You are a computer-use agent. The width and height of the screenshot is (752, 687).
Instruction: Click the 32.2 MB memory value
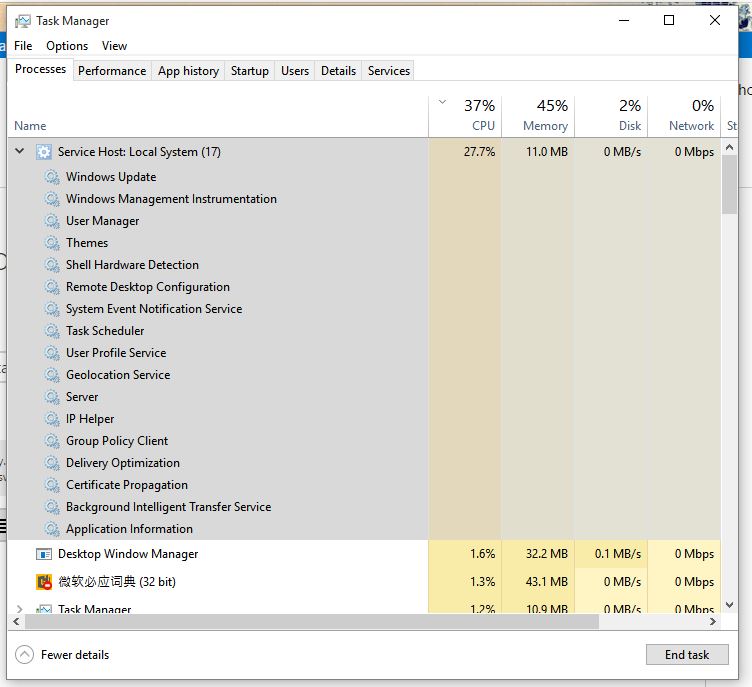[x=547, y=554]
